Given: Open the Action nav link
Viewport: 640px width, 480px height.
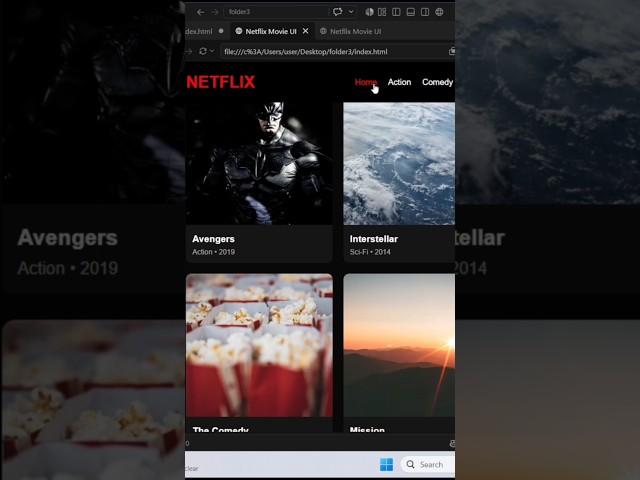Looking at the screenshot, I should 399,82.
